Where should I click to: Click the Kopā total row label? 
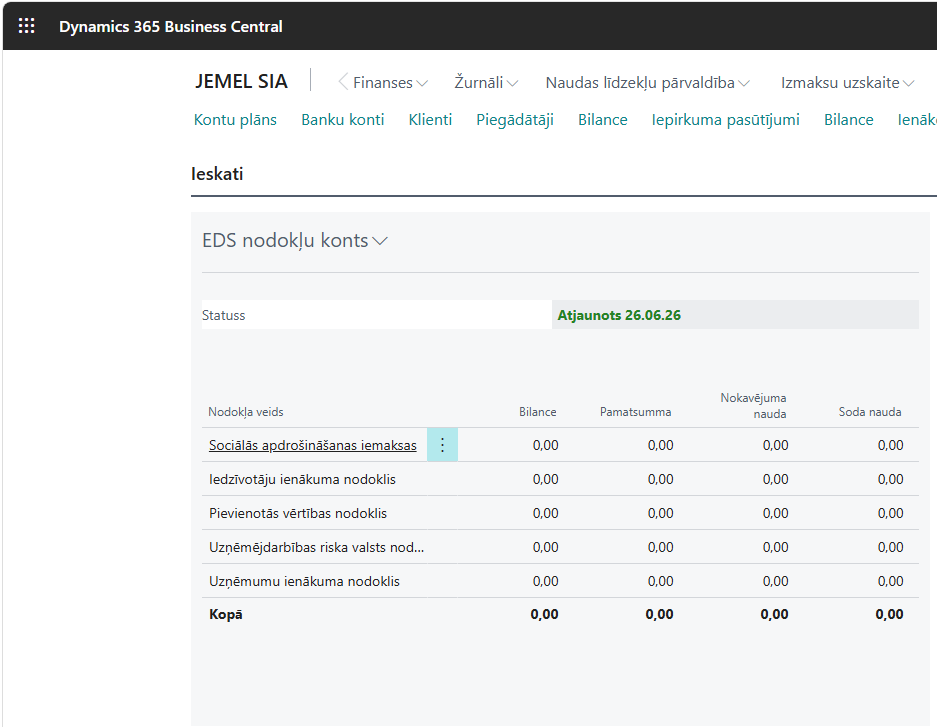click(x=225, y=614)
